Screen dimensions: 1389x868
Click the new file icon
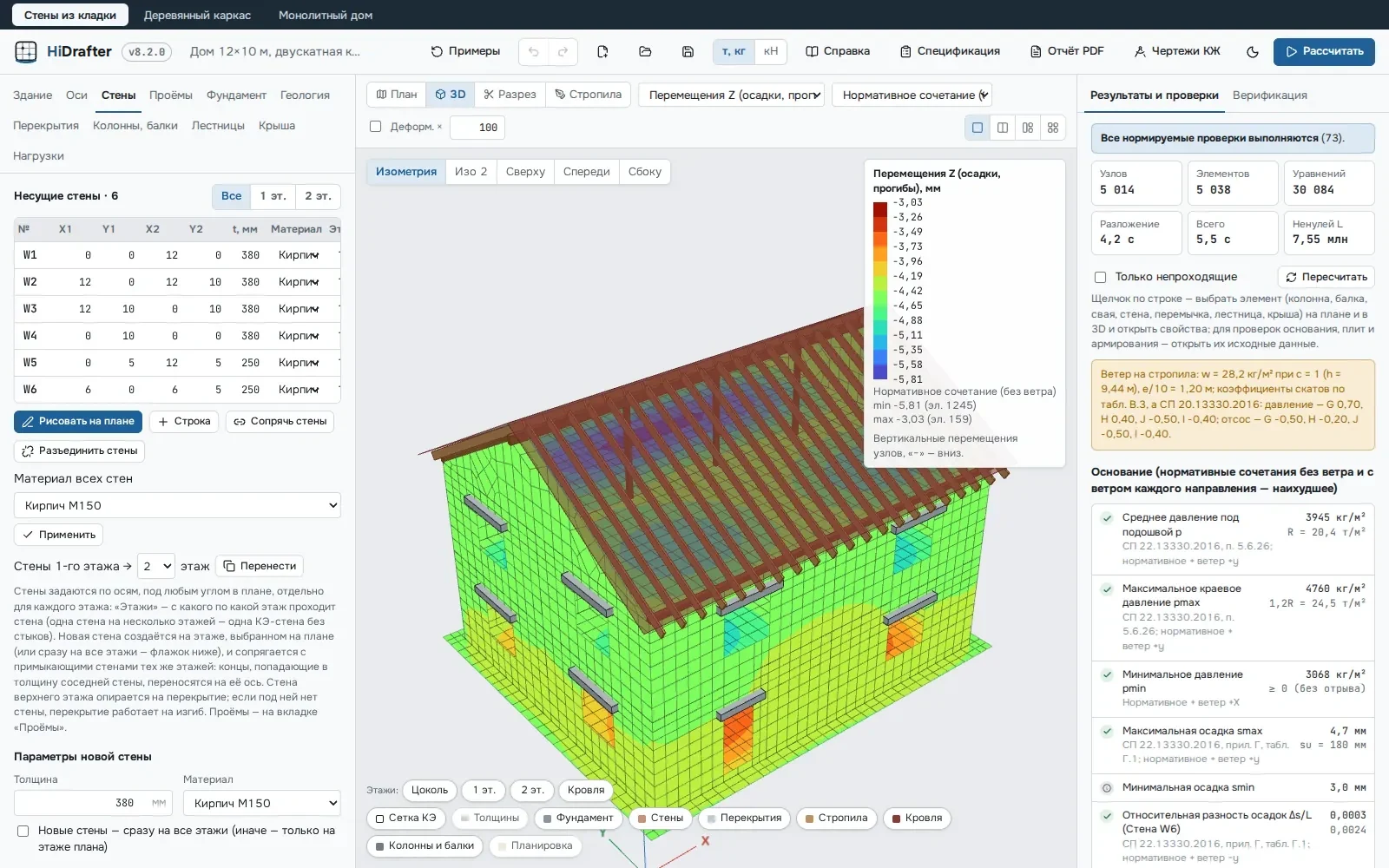click(602, 52)
